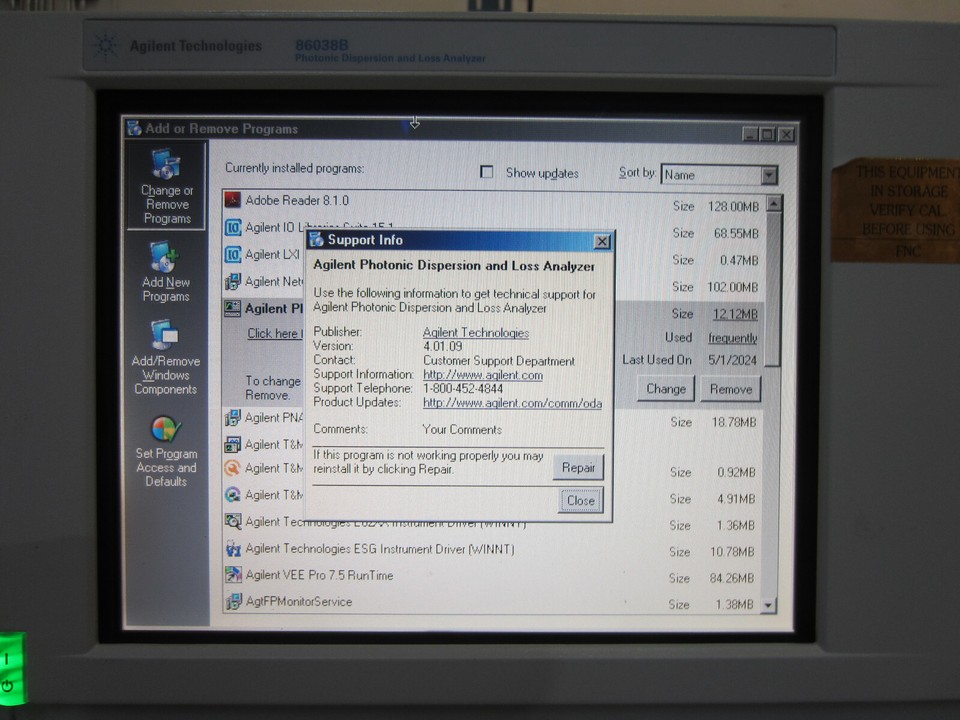Click the Agilent Technologies ESG driver icon

click(233, 549)
